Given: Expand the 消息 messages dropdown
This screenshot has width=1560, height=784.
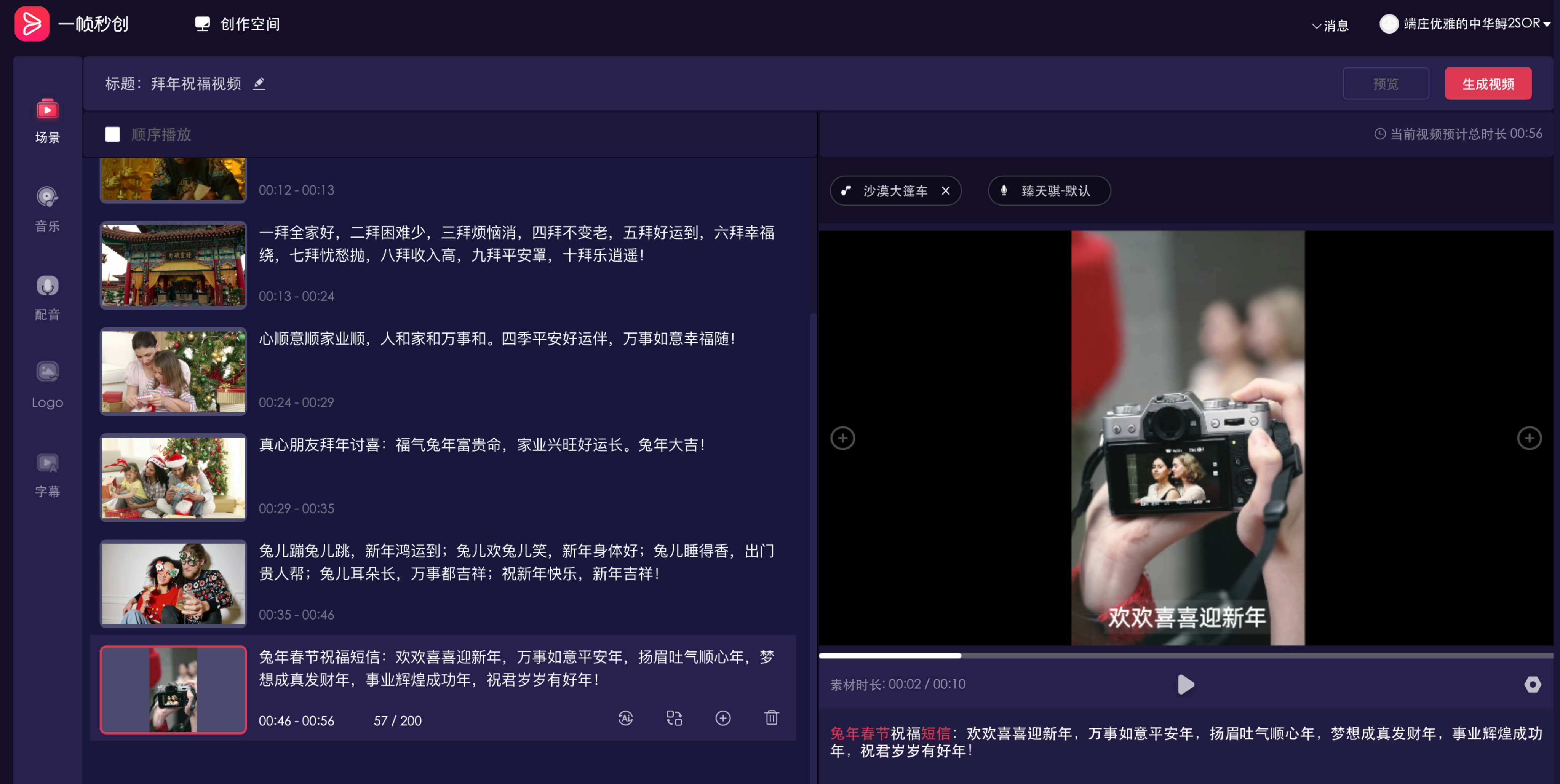Looking at the screenshot, I should click(1330, 26).
